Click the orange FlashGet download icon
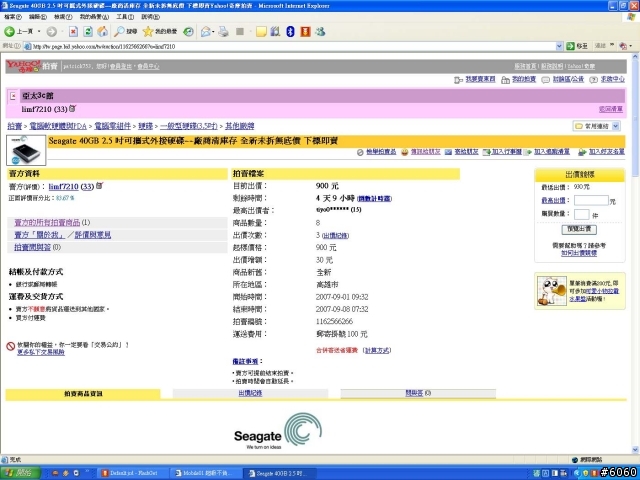This screenshot has height=480, width=640. (x=305, y=31)
